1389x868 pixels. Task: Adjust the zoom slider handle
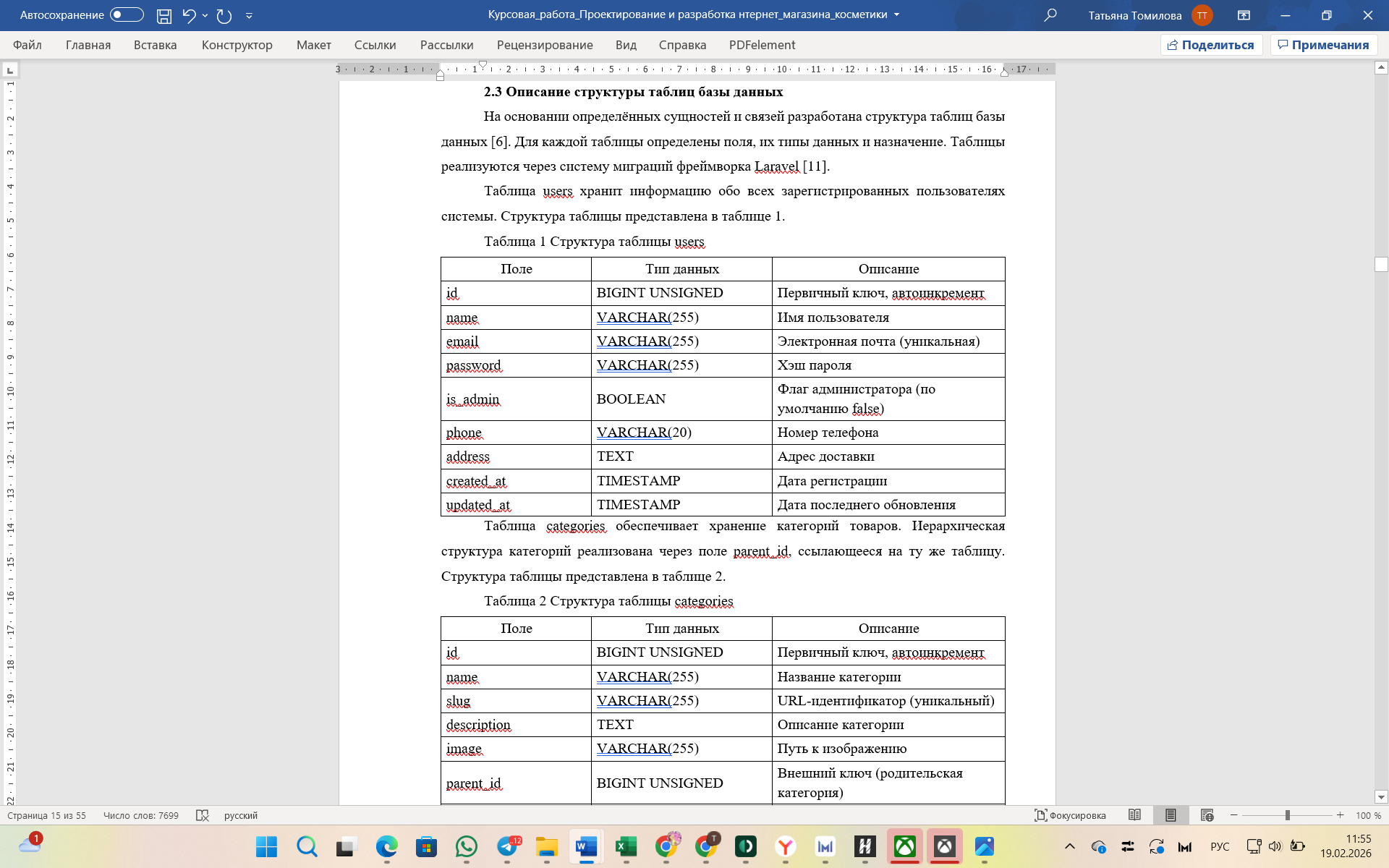[1287, 815]
